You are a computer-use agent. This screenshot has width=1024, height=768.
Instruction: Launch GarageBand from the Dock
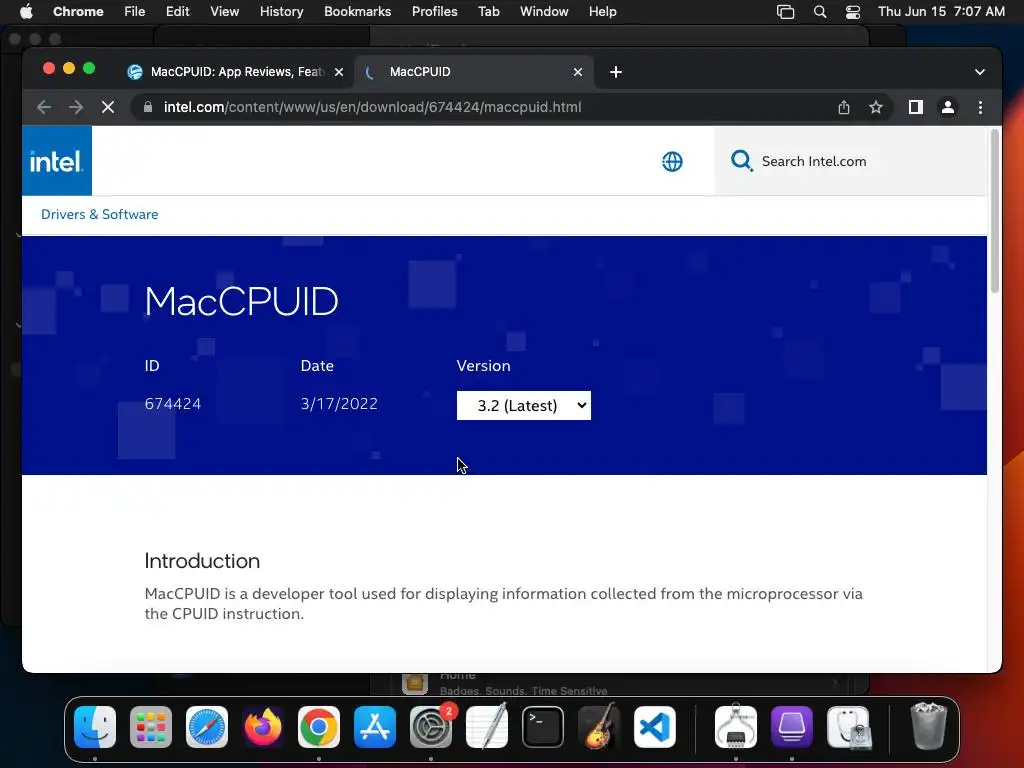(x=599, y=727)
